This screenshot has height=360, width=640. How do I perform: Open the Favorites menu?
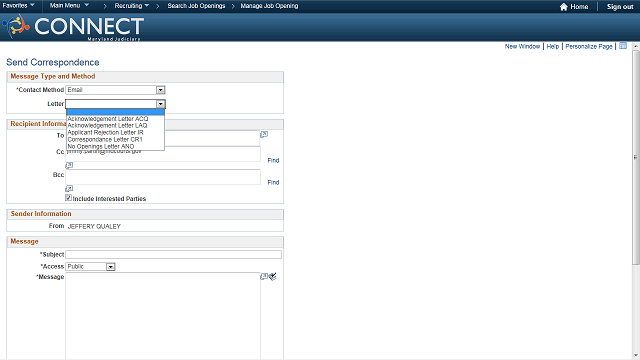tap(18, 6)
